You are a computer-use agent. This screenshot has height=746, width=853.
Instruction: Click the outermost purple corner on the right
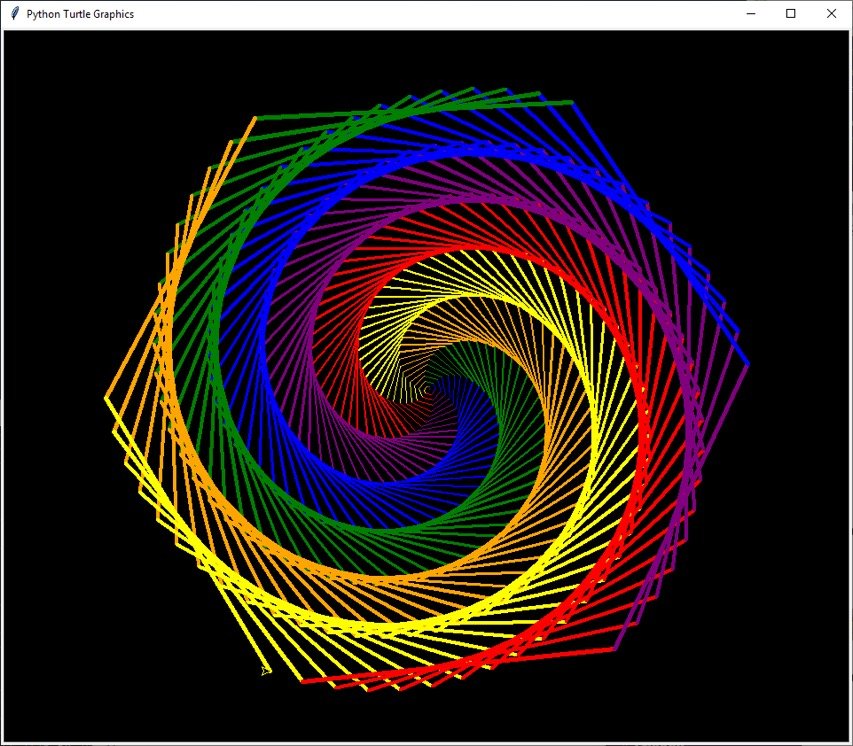pyautogui.click(x=747, y=366)
